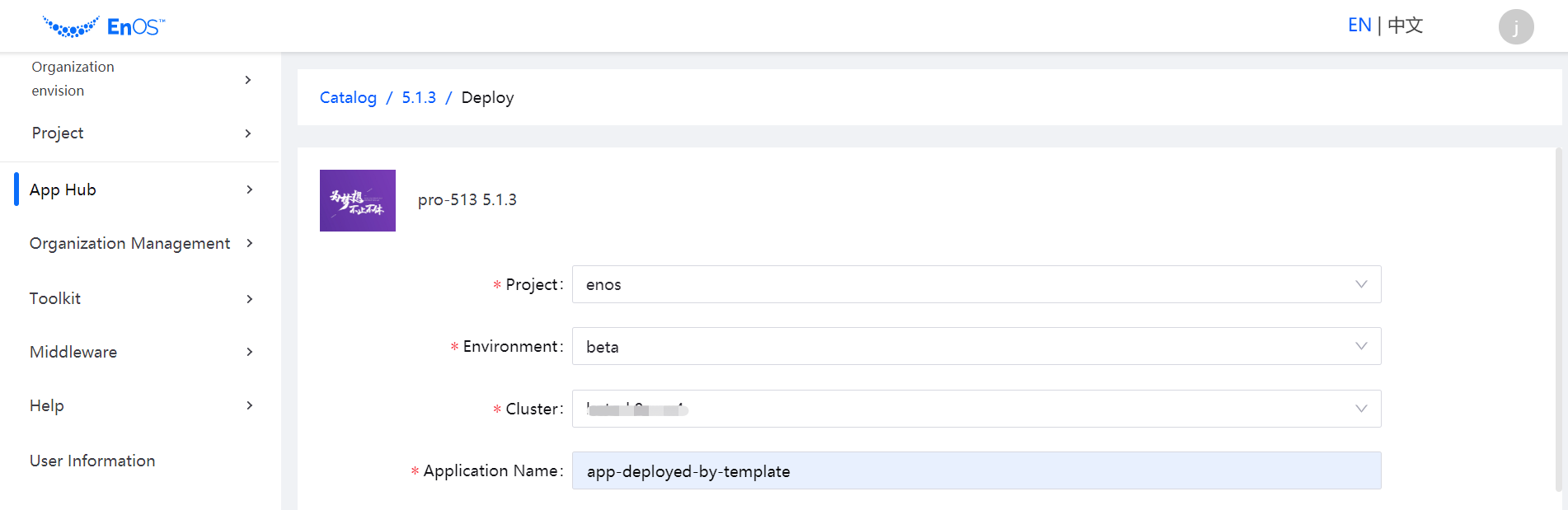This screenshot has height=510, width=1568.
Task: Expand the Project sidebar arrow
Action: [248, 133]
